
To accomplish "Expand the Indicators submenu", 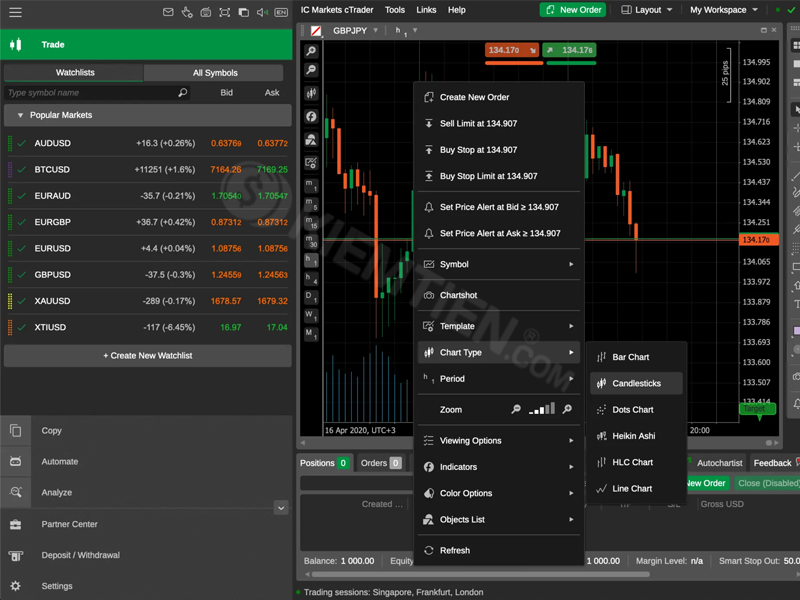I will [499, 467].
